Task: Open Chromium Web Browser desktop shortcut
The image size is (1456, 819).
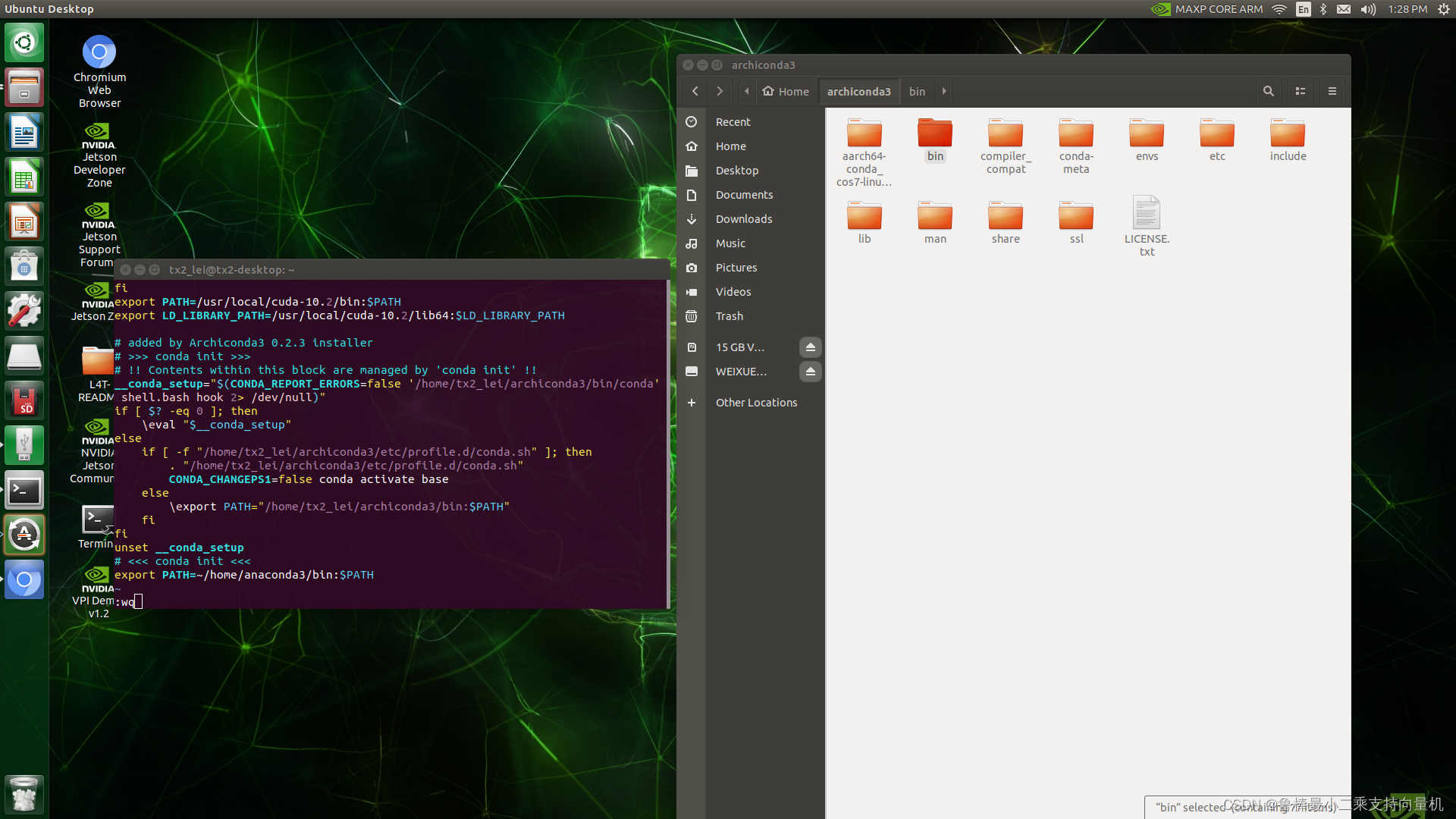Action: click(99, 71)
